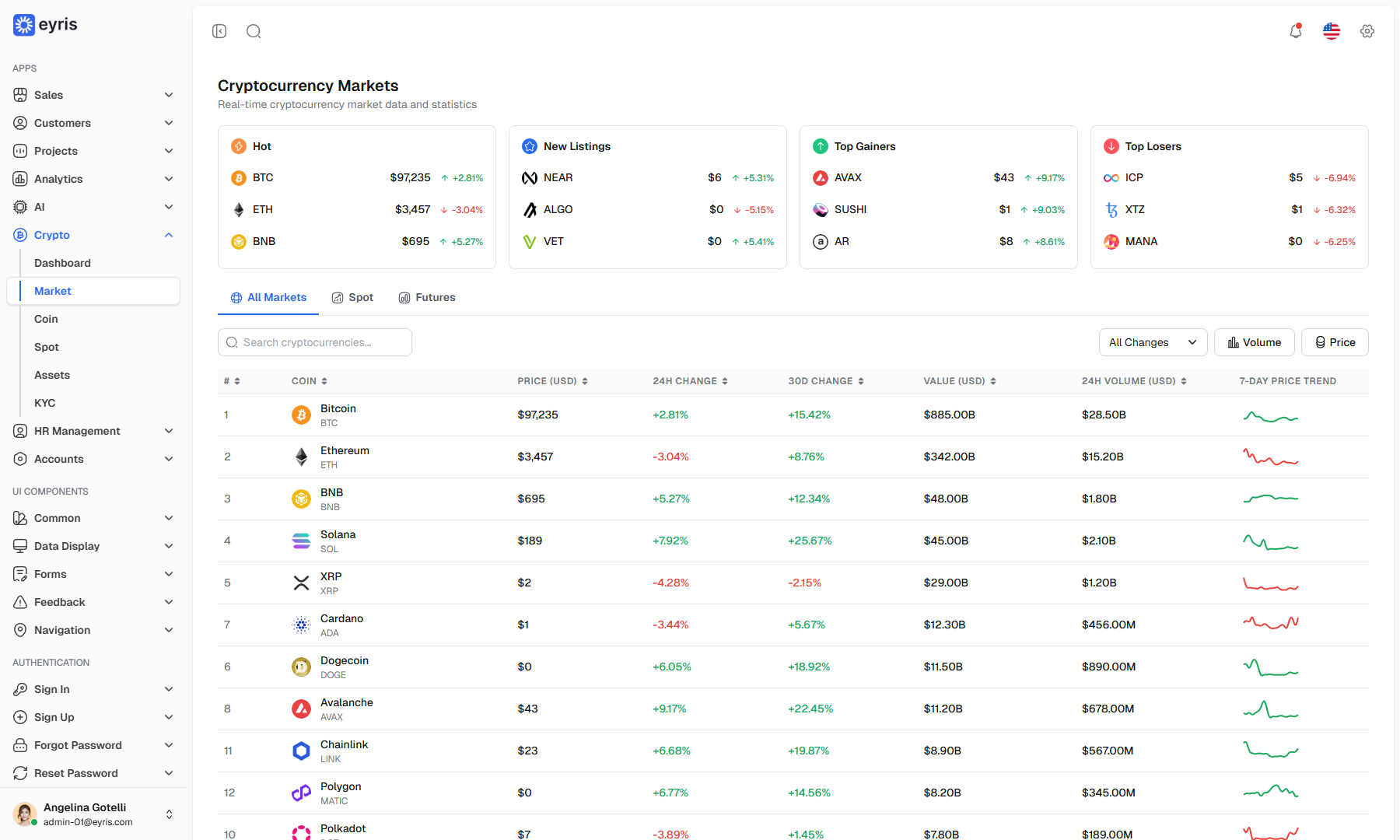Click the Avalanche icon in the table
This screenshot has height=840, width=1400.
301,709
